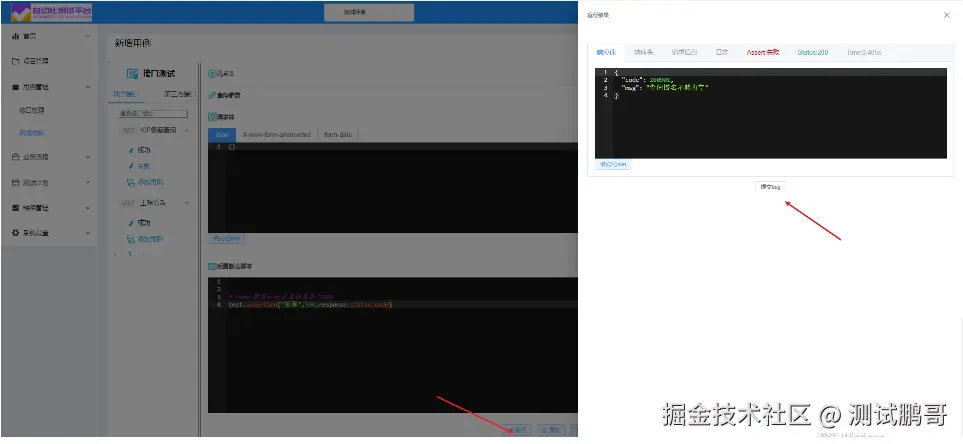Image resolution: width=963 pixels, height=444 pixels.
Task: Click the sidebar icon above the 系统设置 gear
Action: pos(15,208)
